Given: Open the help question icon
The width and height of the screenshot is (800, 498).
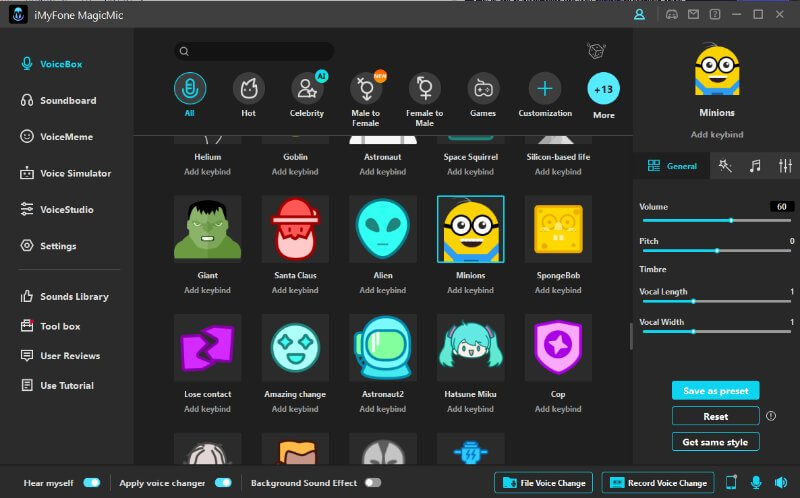Looking at the screenshot, I should tap(715, 15).
